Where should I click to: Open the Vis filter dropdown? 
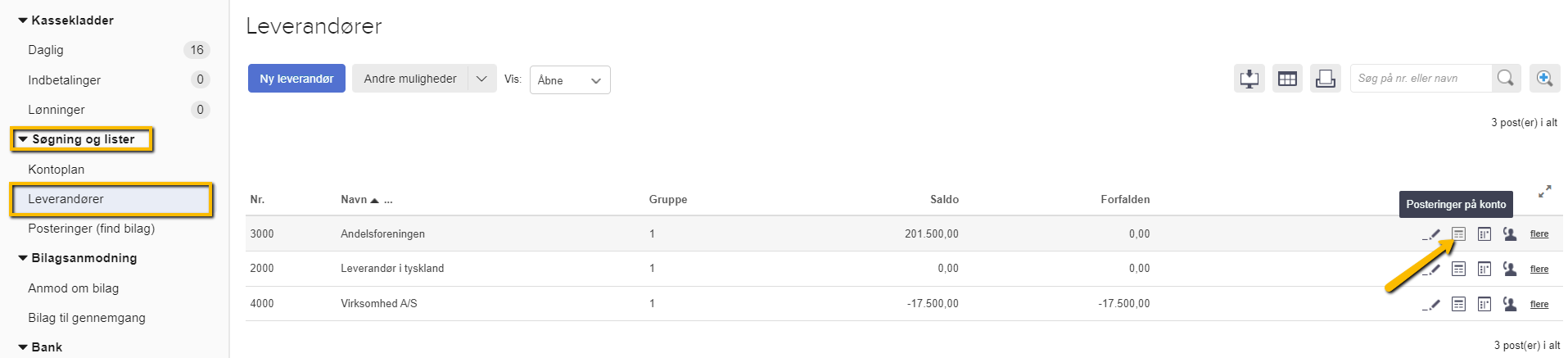pyautogui.click(x=570, y=80)
